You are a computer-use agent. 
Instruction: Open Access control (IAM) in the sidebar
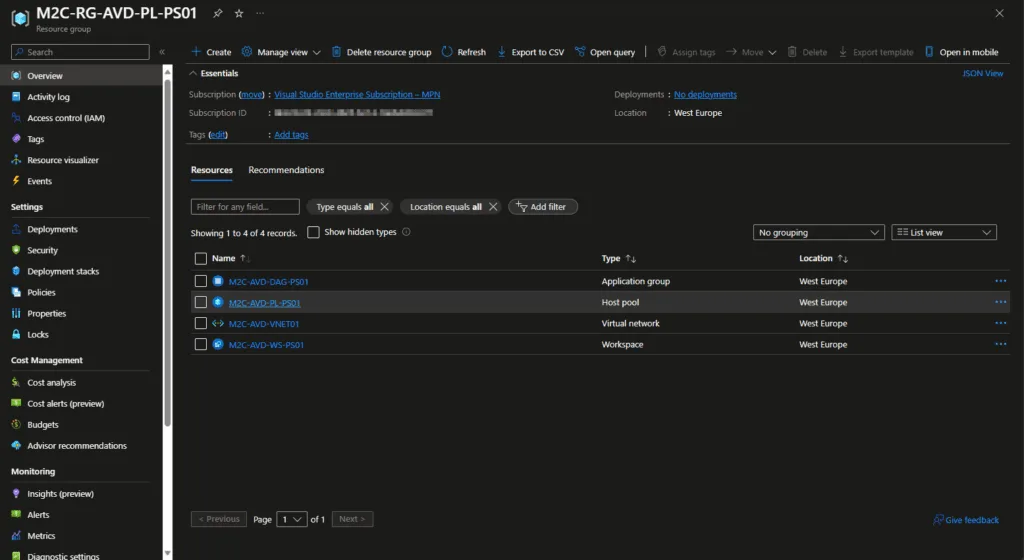(65, 118)
